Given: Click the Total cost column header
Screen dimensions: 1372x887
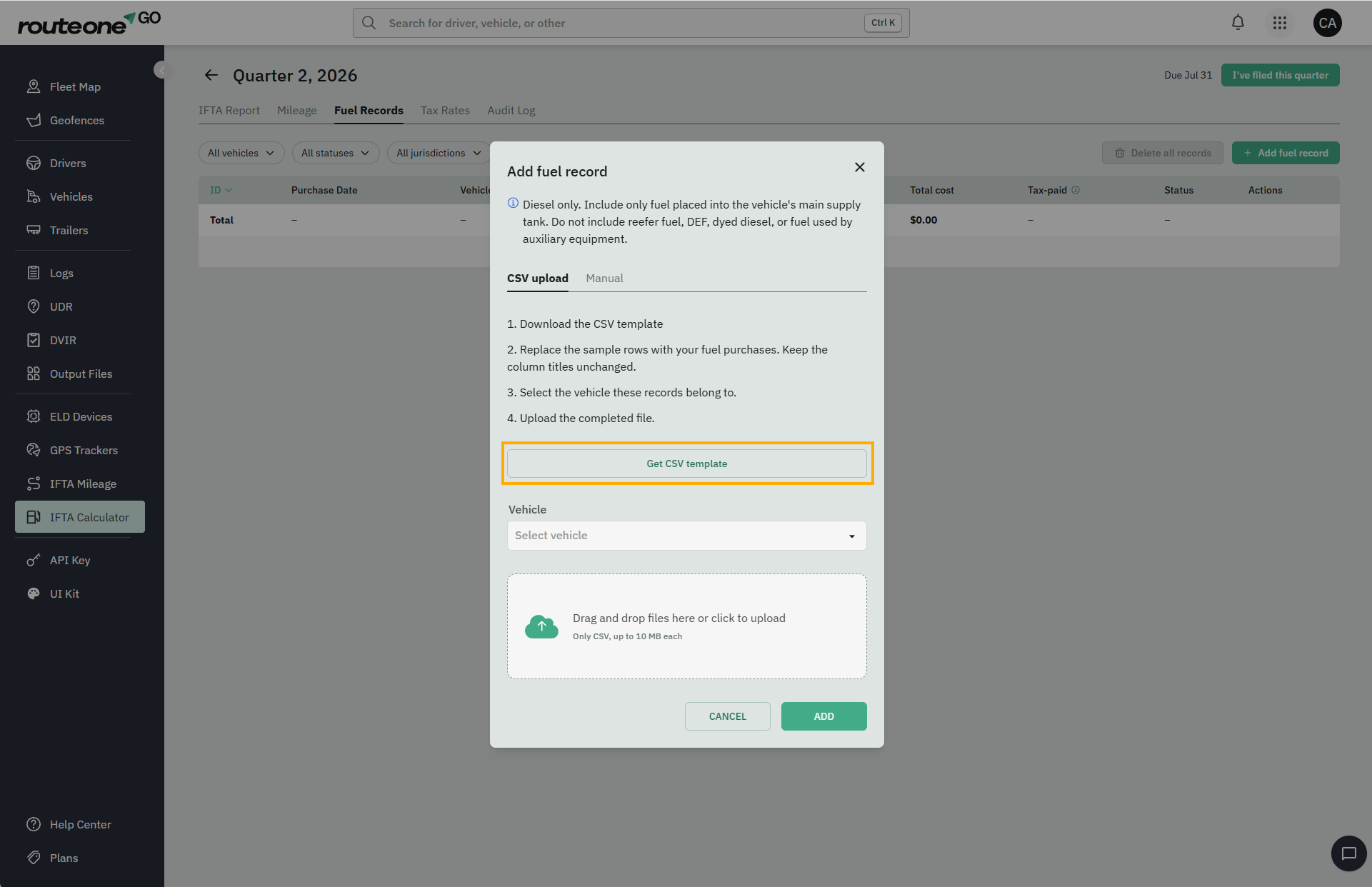Looking at the screenshot, I should pyautogui.click(x=932, y=190).
